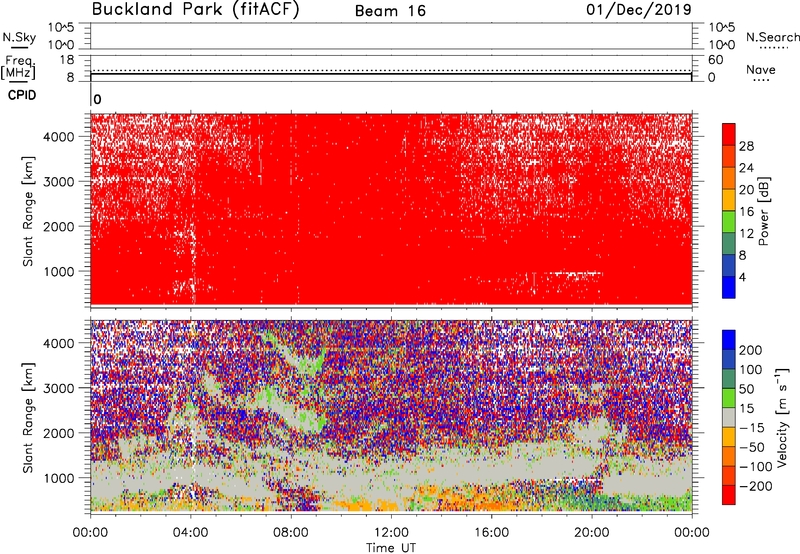800x554 pixels.
Task: Click the "4" power colorbar label
Action: [x=742, y=277]
